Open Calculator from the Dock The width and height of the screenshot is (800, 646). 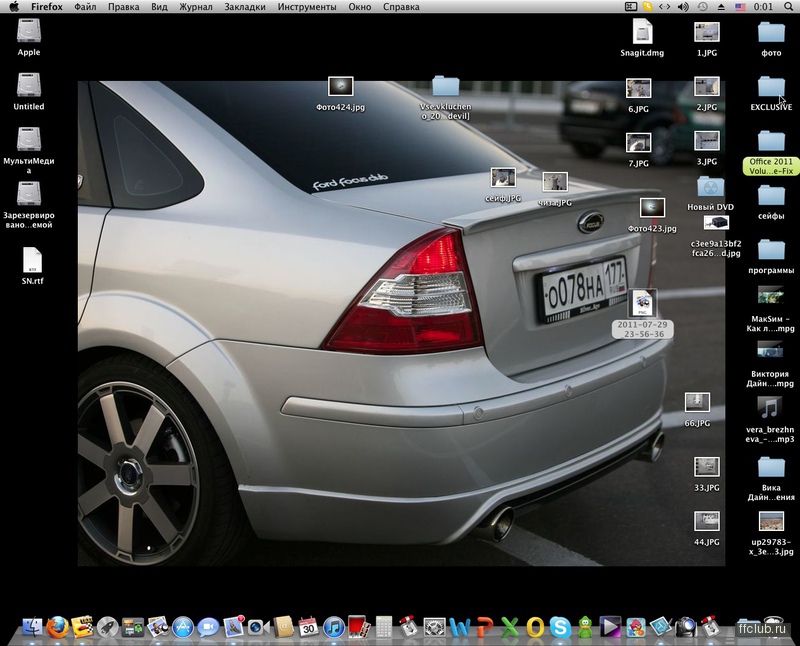[x=384, y=627]
